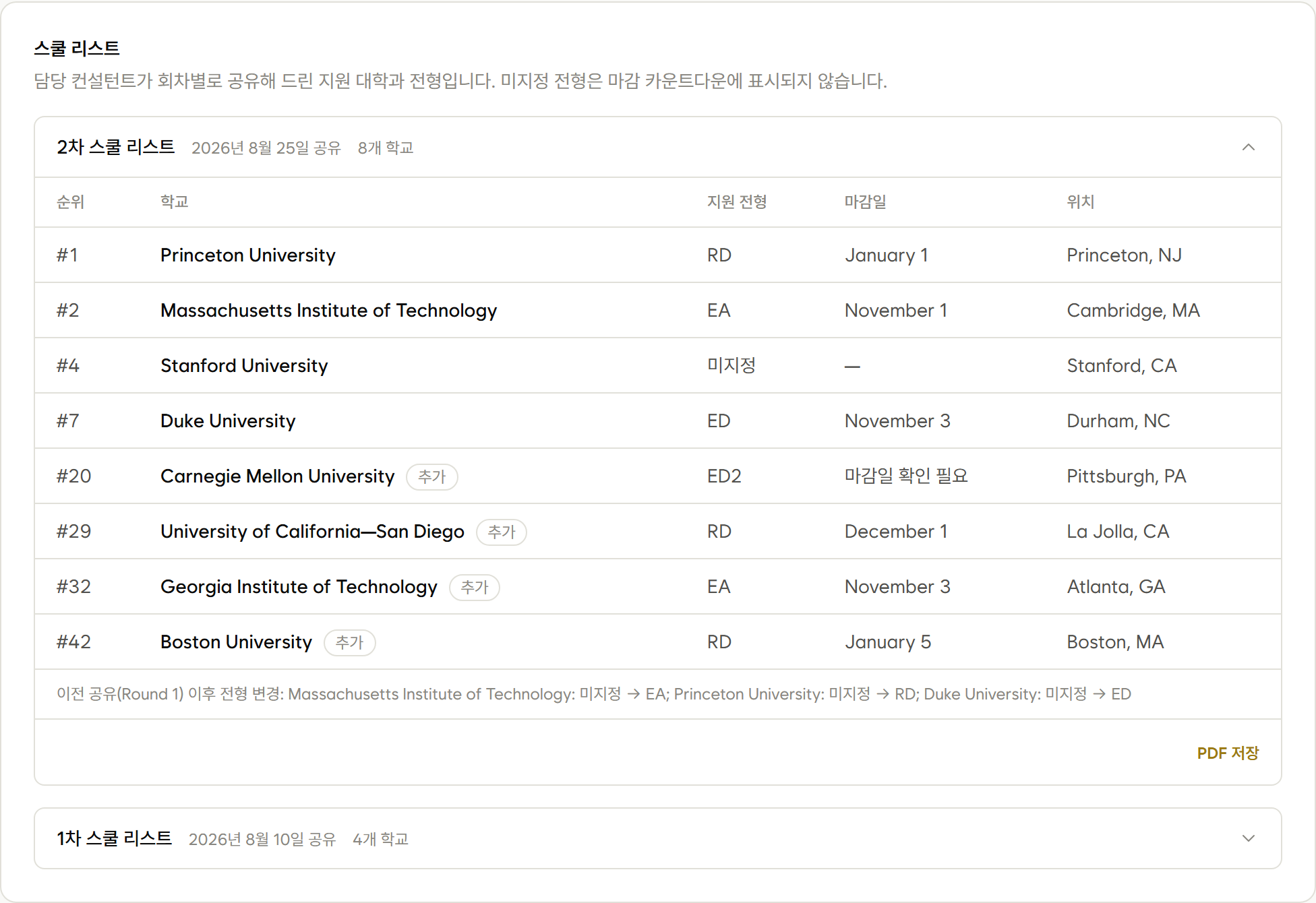This screenshot has width=1316, height=903.
Task: Click the 추가 badge beside UC San Diego
Action: pos(502,532)
